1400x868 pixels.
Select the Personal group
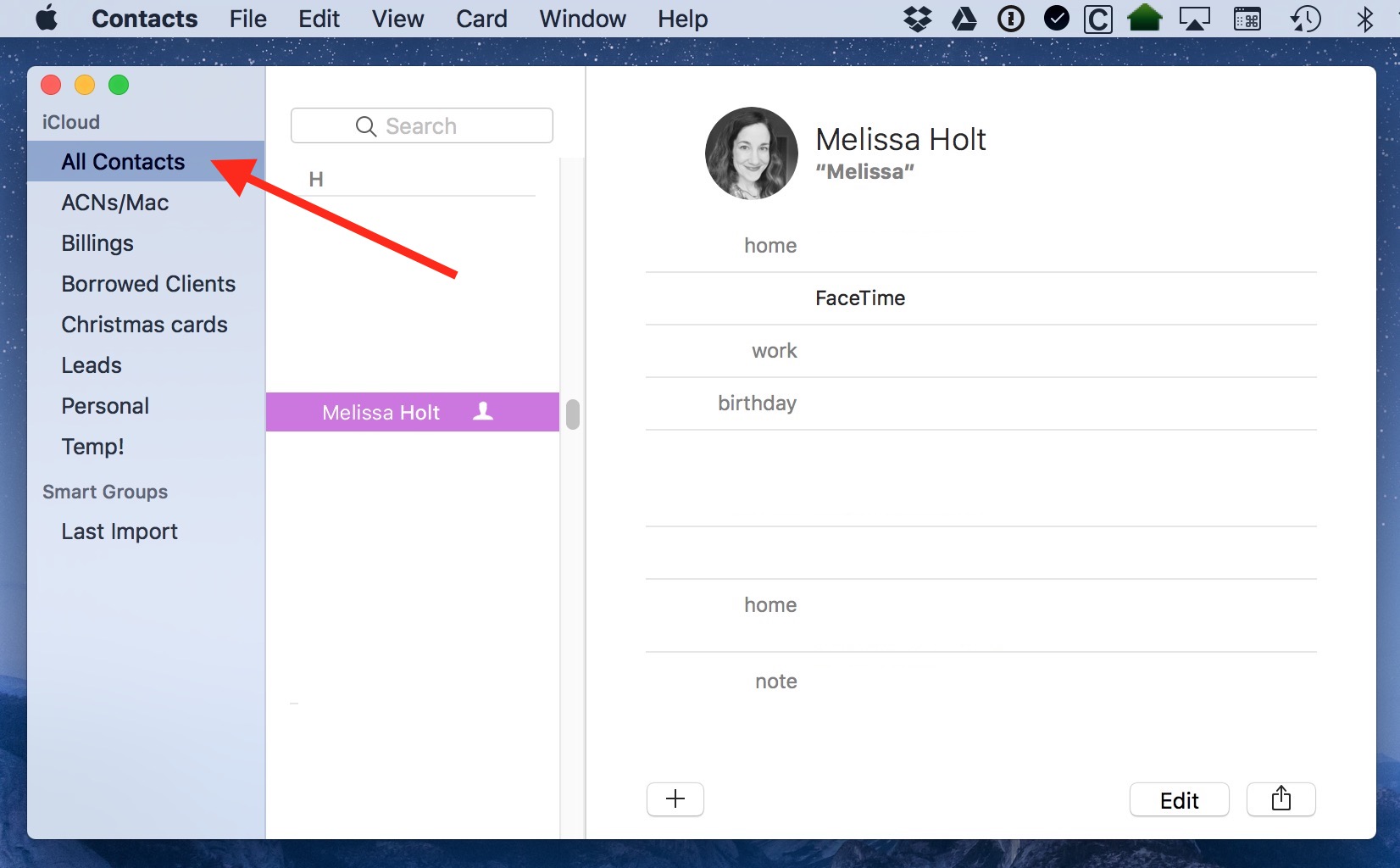tap(146, 406)
